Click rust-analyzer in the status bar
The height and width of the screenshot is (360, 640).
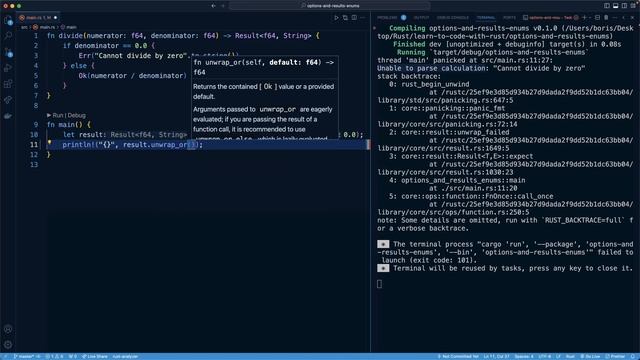(x=125, y=356)
